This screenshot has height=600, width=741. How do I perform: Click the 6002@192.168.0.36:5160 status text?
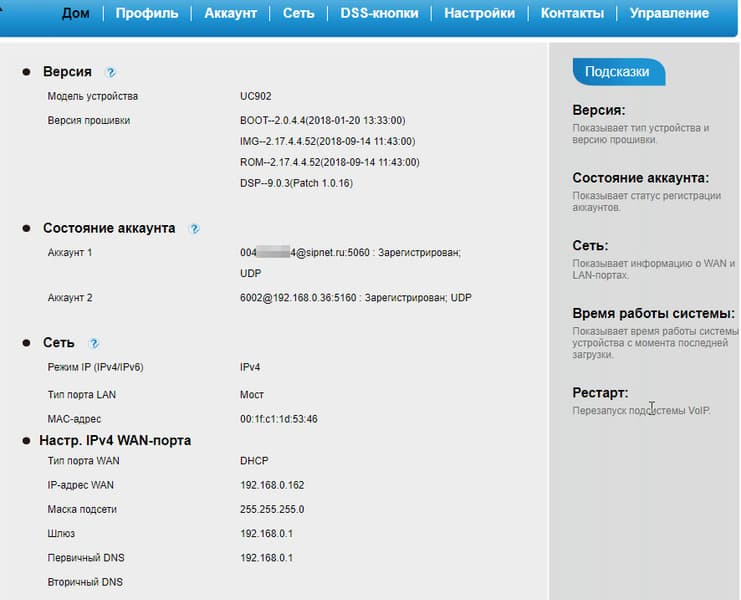(356, 298)
